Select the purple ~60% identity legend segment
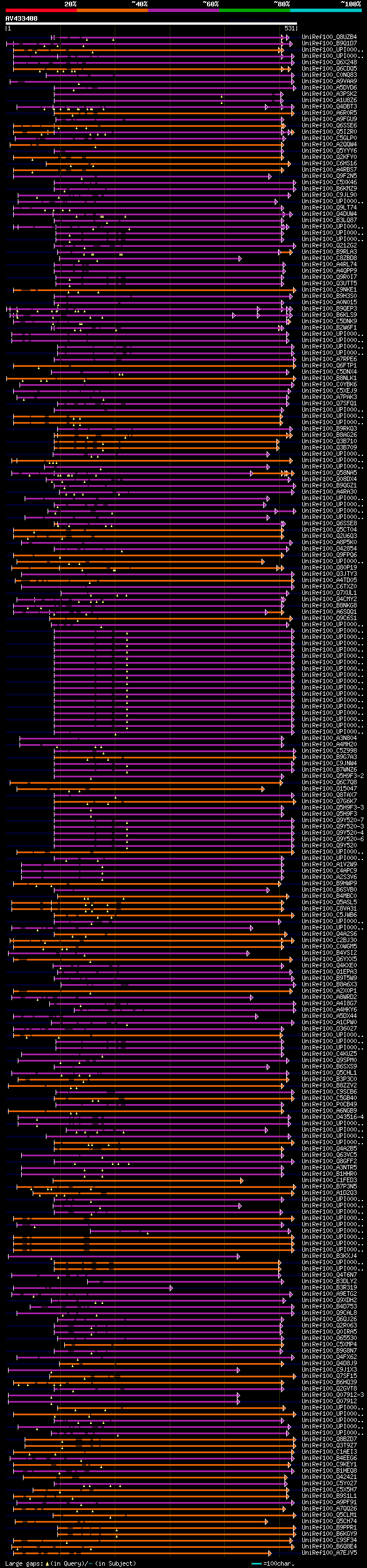The width and height of the screenshot is (367, 1568). (x=183, y=10)
